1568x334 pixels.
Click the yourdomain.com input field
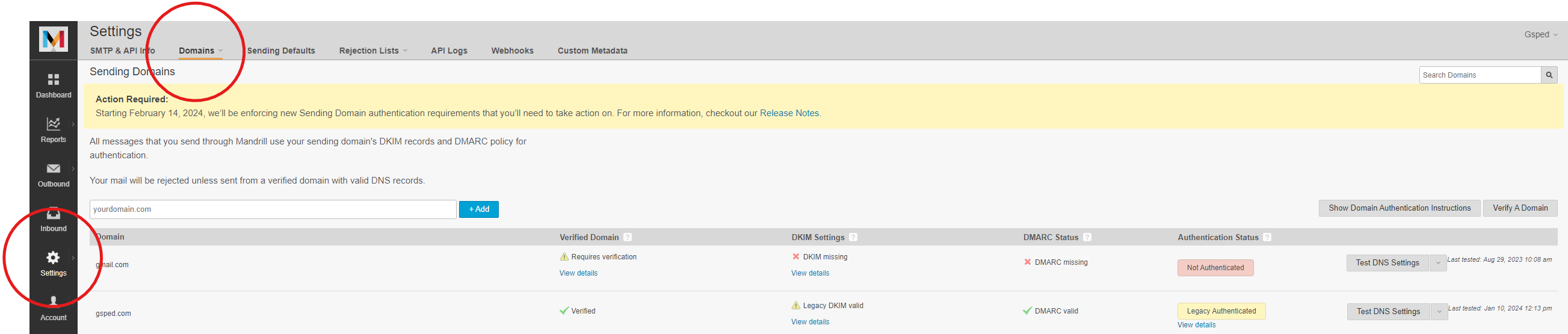click(x=273, y=209)
